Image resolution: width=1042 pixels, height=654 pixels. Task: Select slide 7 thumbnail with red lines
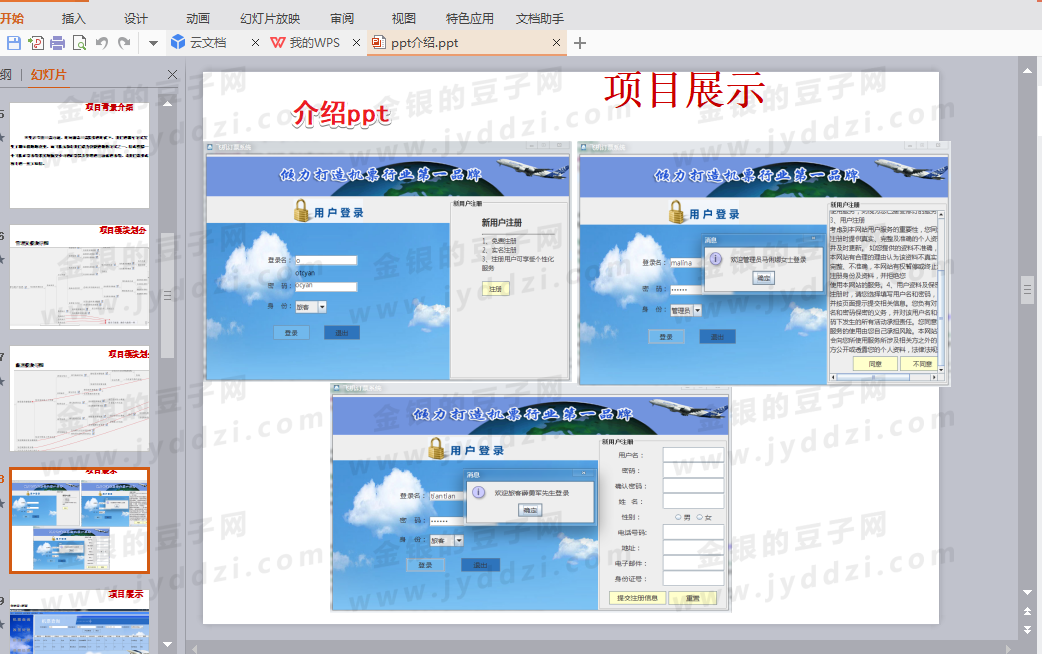pyautogui.click(x=79, y=398)
